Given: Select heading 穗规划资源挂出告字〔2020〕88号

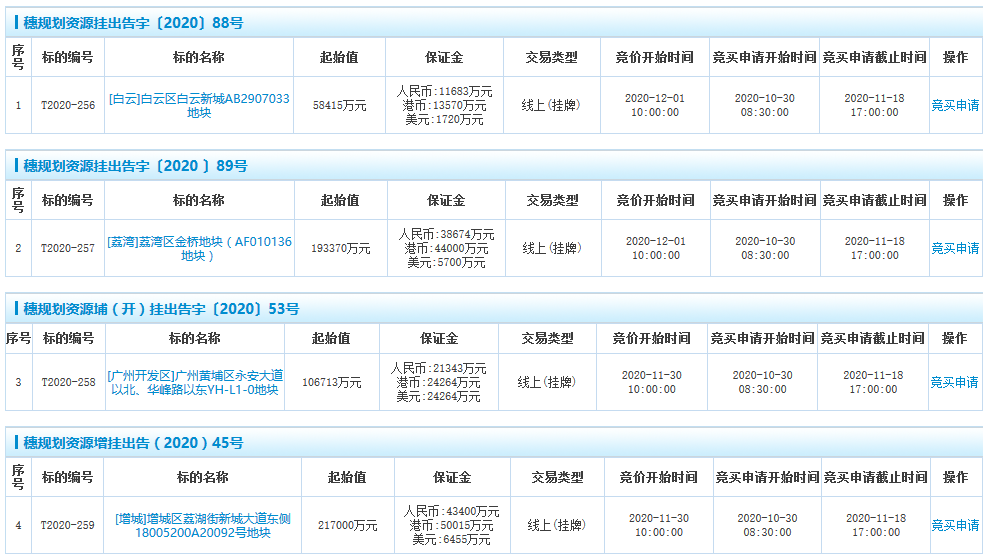Looking at the screenshot, I should pyautogui.click(x=133, y=22).
